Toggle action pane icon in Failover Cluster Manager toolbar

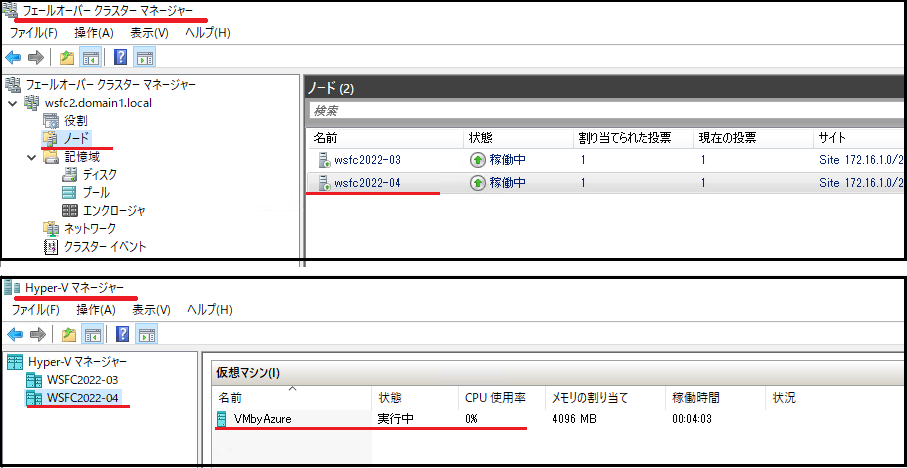tap(145, 57)
